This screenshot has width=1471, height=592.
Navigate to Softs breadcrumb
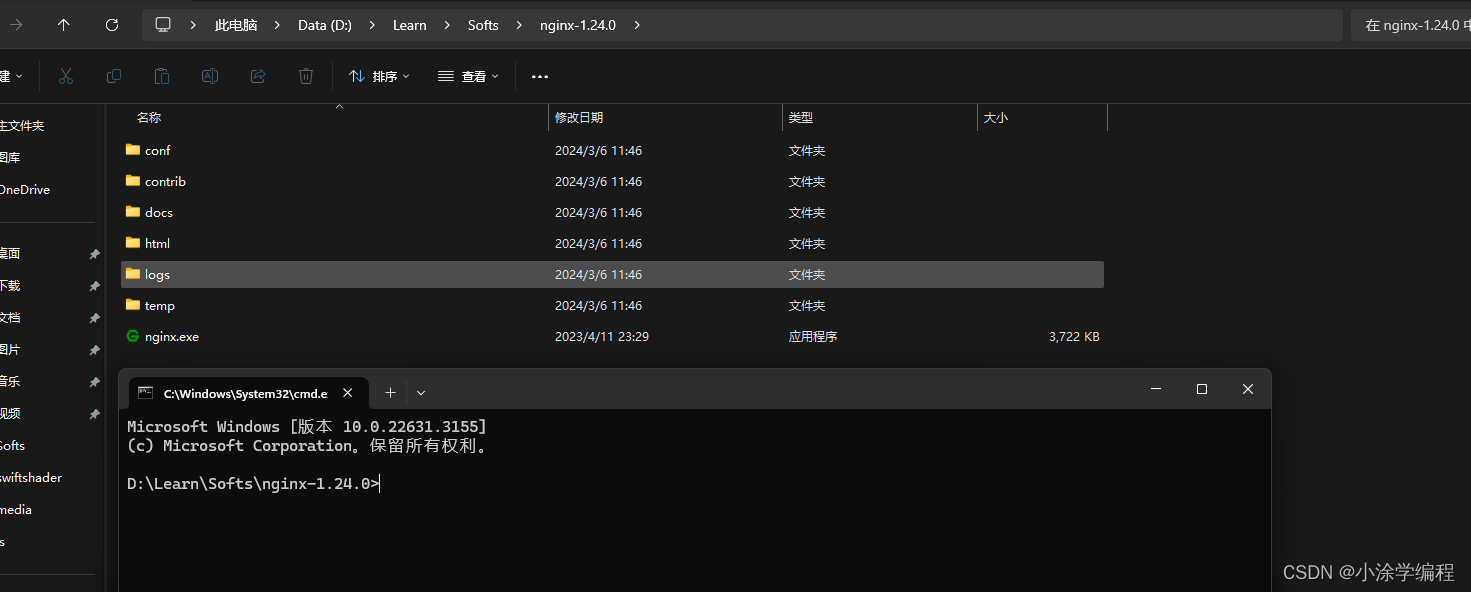pos(483,25)
